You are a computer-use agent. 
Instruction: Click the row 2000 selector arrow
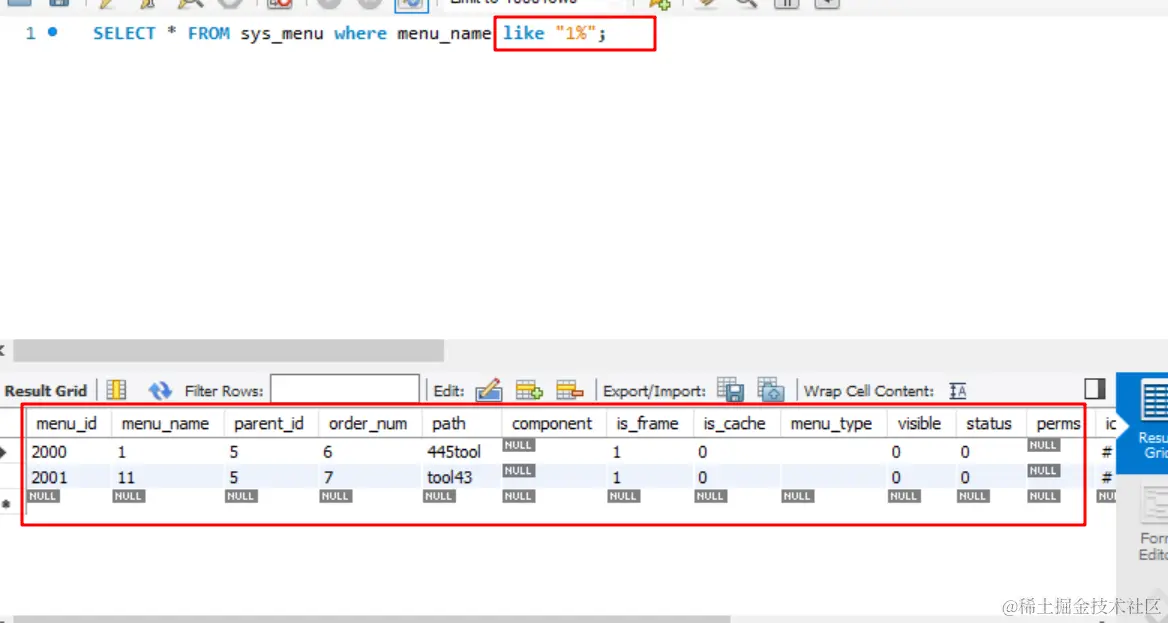[4, 452]
